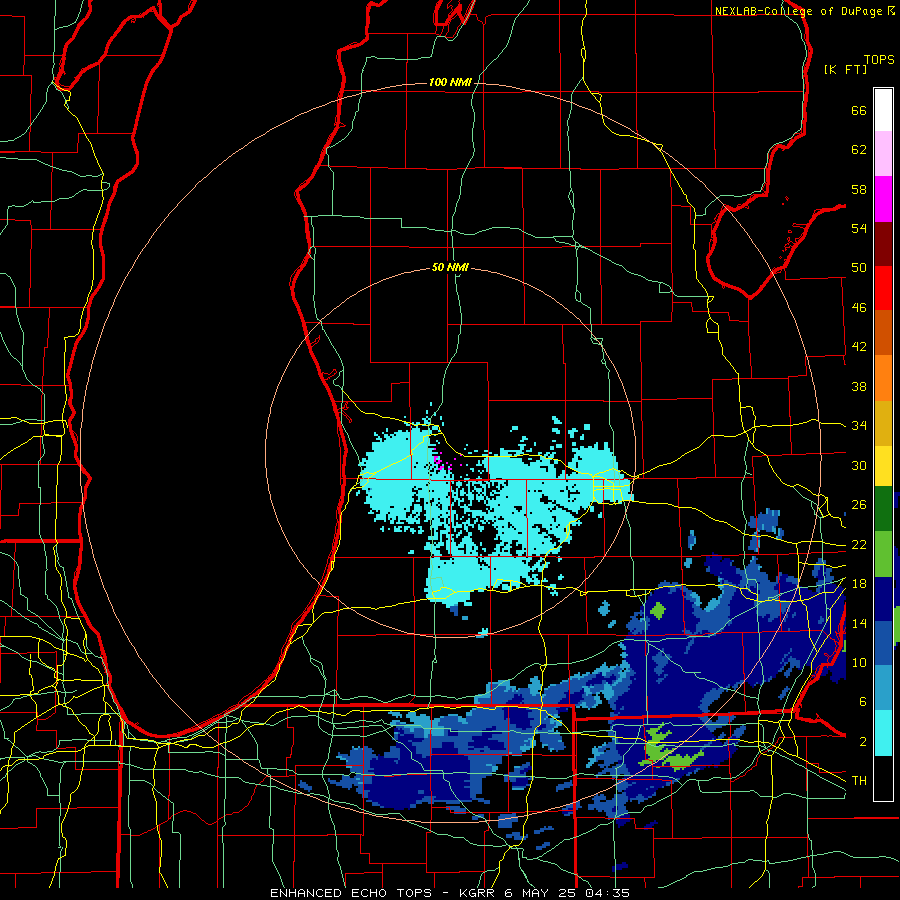Image resolution: width=900 pixels, height=900 pixels.
Task: Click the '14' legend value
Action: pos(859,623)
